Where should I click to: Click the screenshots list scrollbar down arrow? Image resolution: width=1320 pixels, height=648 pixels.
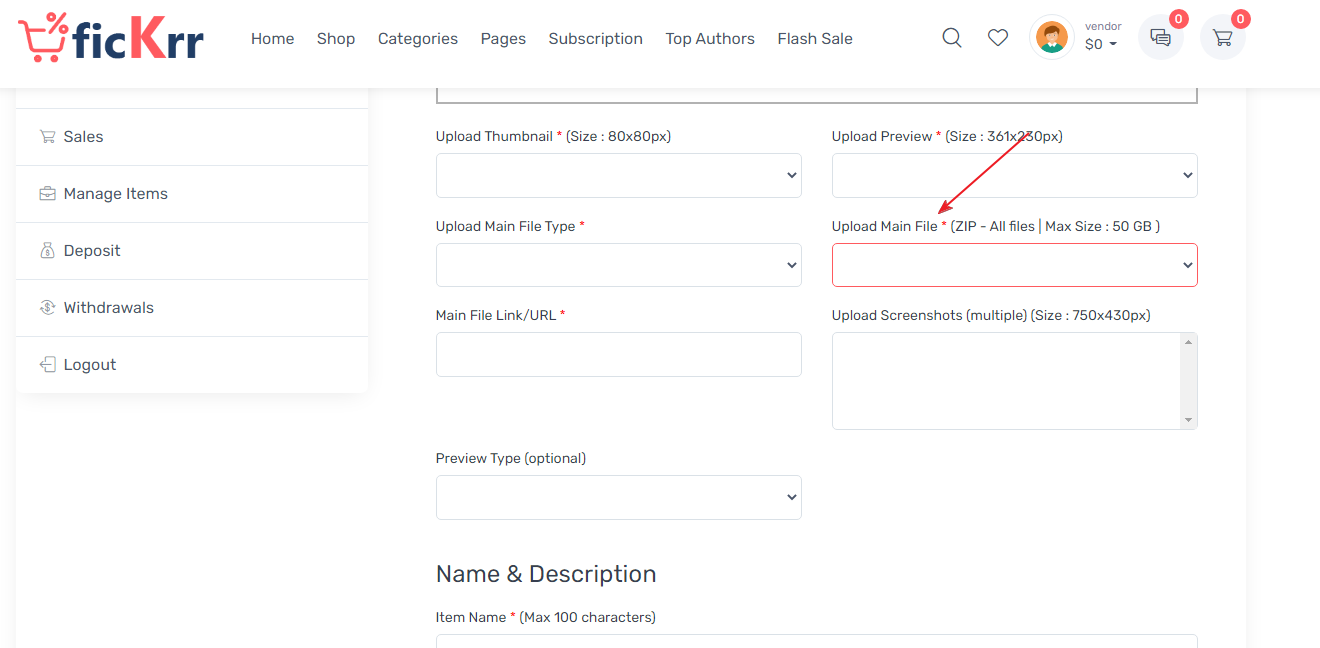pyautogui.click(x=1188, y=420)
